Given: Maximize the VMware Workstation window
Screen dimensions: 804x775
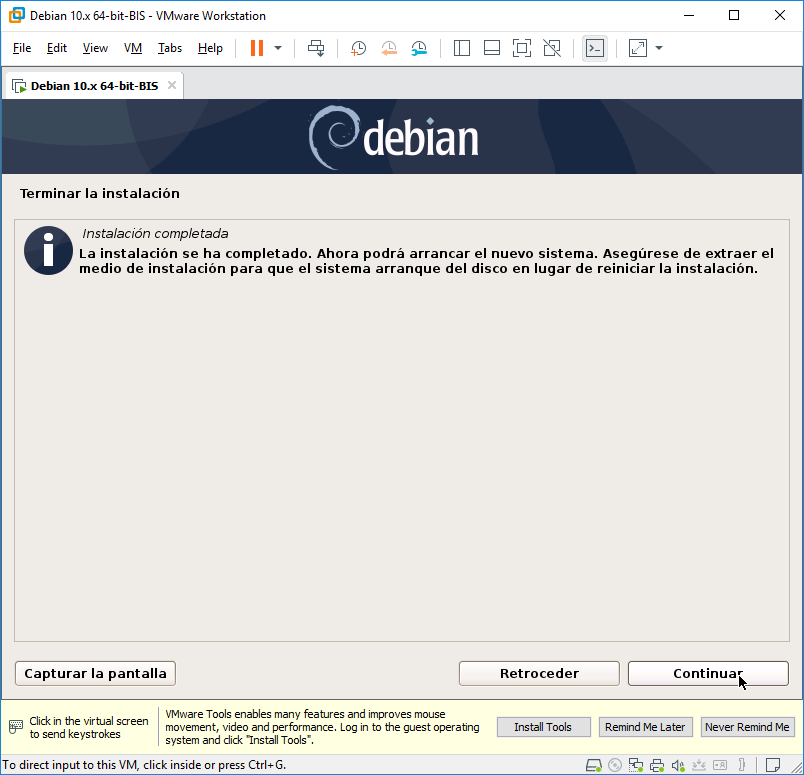Looking at the screenshot, I should (x=734, y=15).
